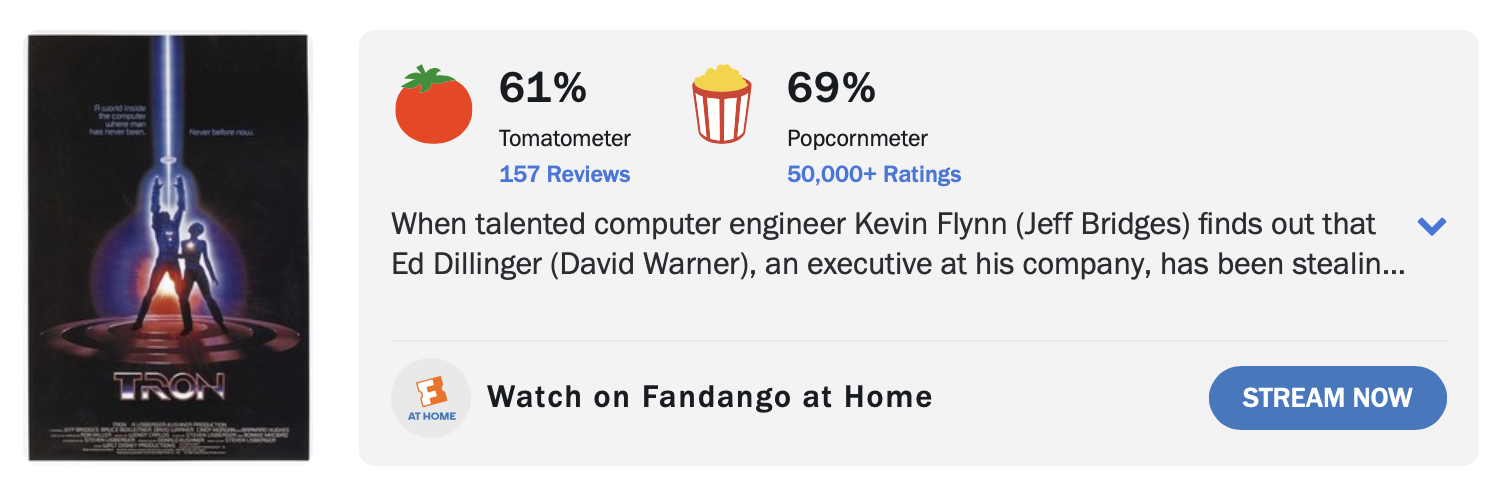The image size is (1512, 490).
Task: Open the 157 Reviews link
Action: pyautogui.click(x=564, y=174)
